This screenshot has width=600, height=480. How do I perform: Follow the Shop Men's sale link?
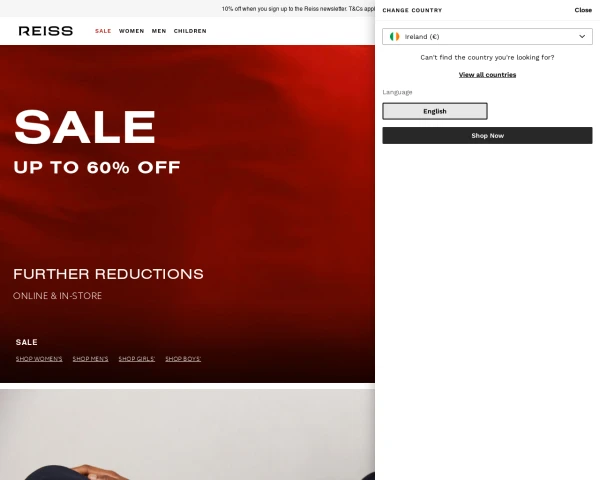[x=90, y=359]
